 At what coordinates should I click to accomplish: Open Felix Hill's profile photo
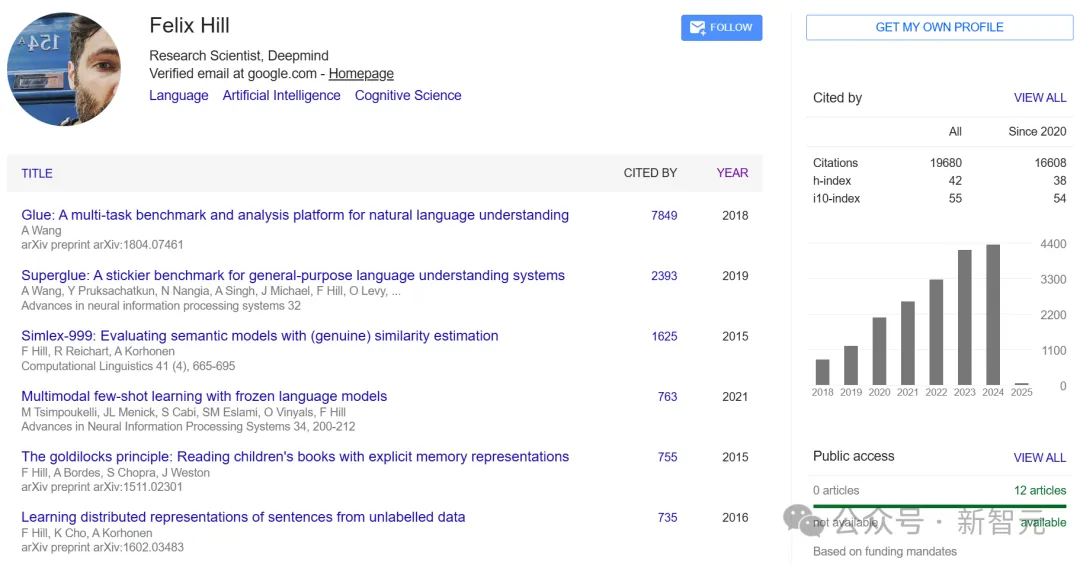(x=64, y=70)
